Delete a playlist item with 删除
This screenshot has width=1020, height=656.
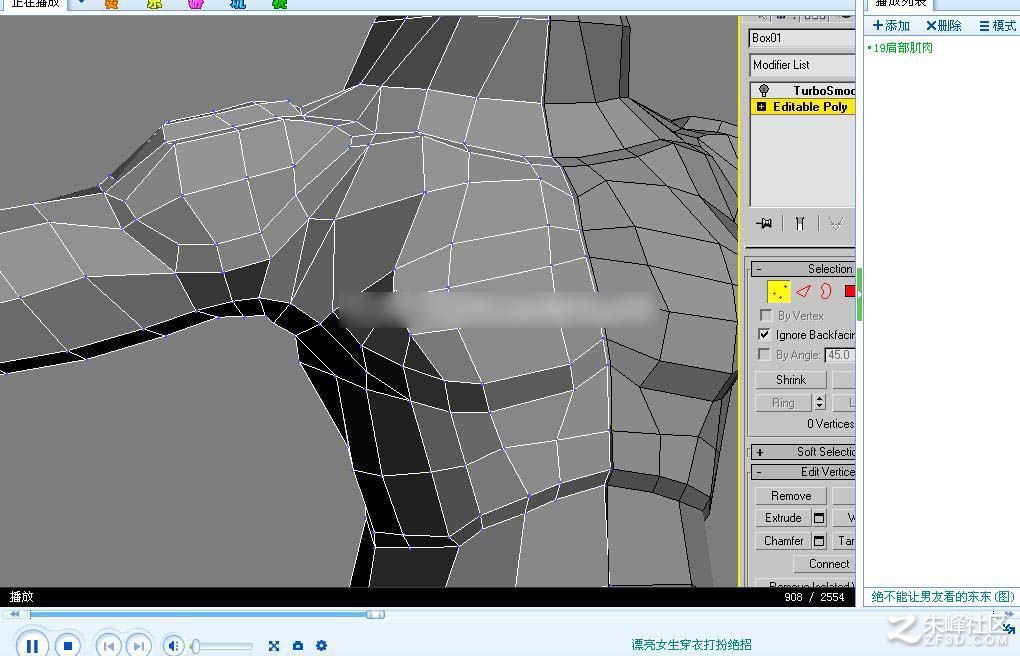click(x=944, y=25)
